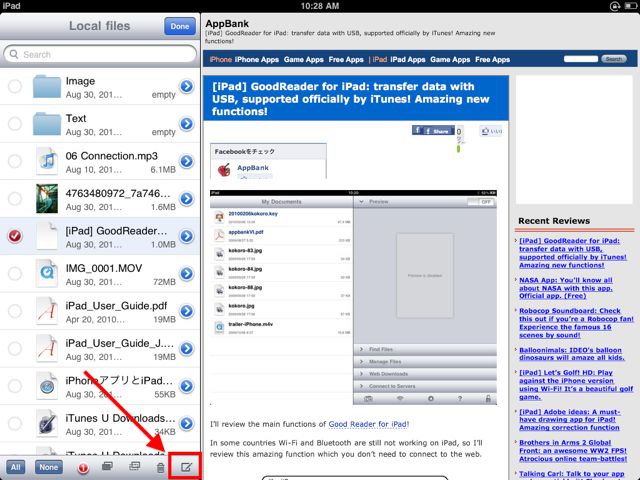
Task: Click the QuickTime icon of IMG_0001.MOV
Action: click(x=47, y=273)
